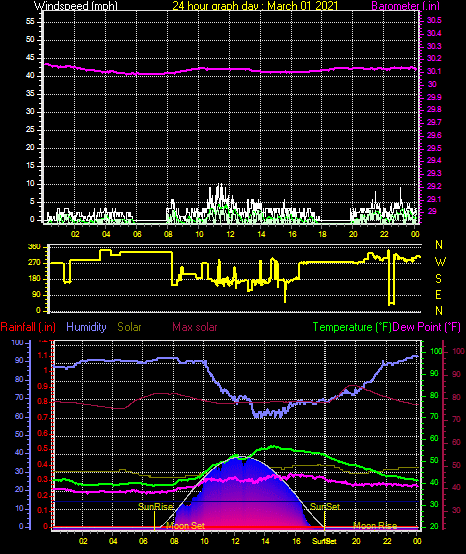
Task: Select the Humidity legend label
Action: click(86, 327)
